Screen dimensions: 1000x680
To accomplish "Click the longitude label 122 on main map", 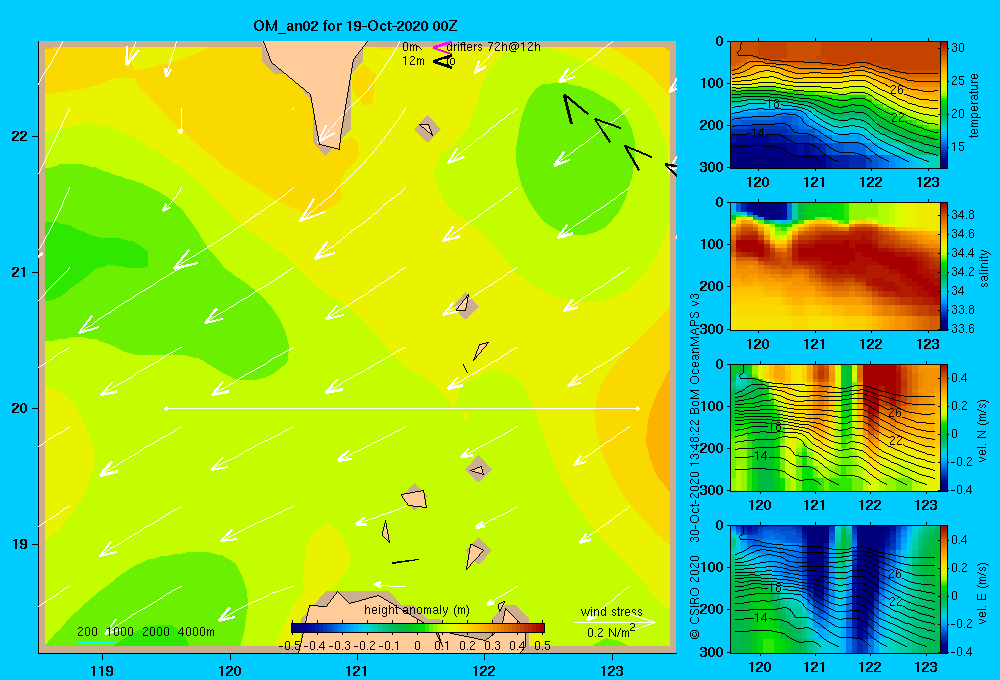I will pos(484,670).
